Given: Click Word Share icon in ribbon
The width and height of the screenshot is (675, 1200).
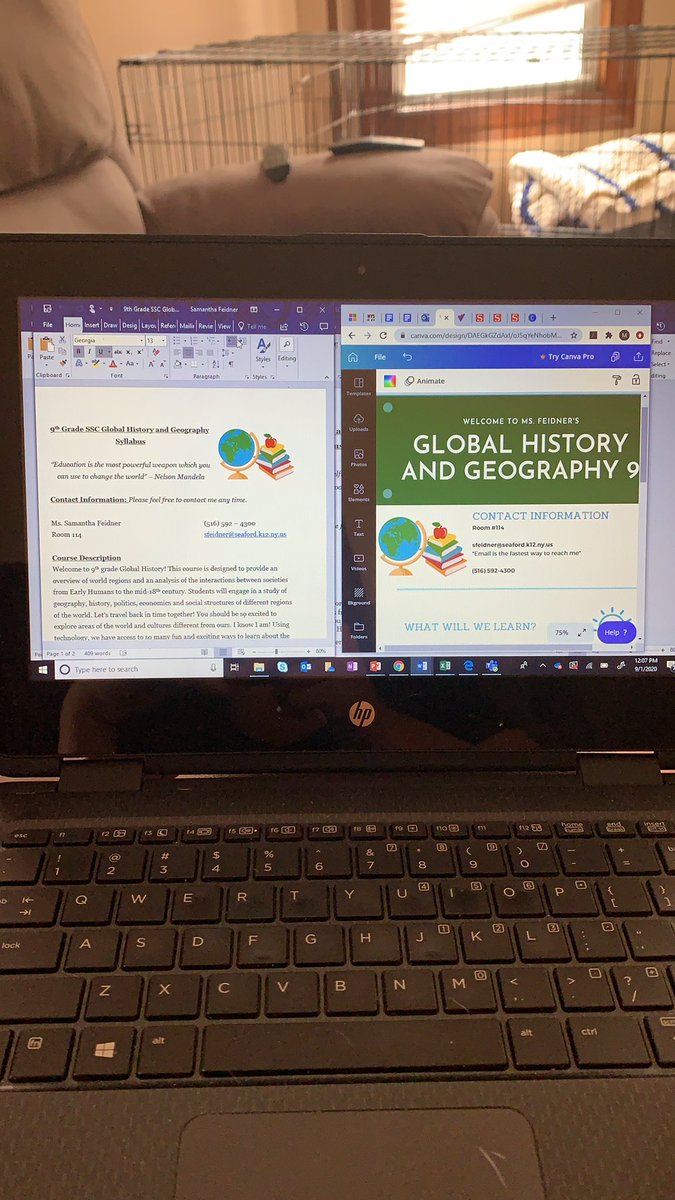Looking at the screenshot, I should pos(284,326).
